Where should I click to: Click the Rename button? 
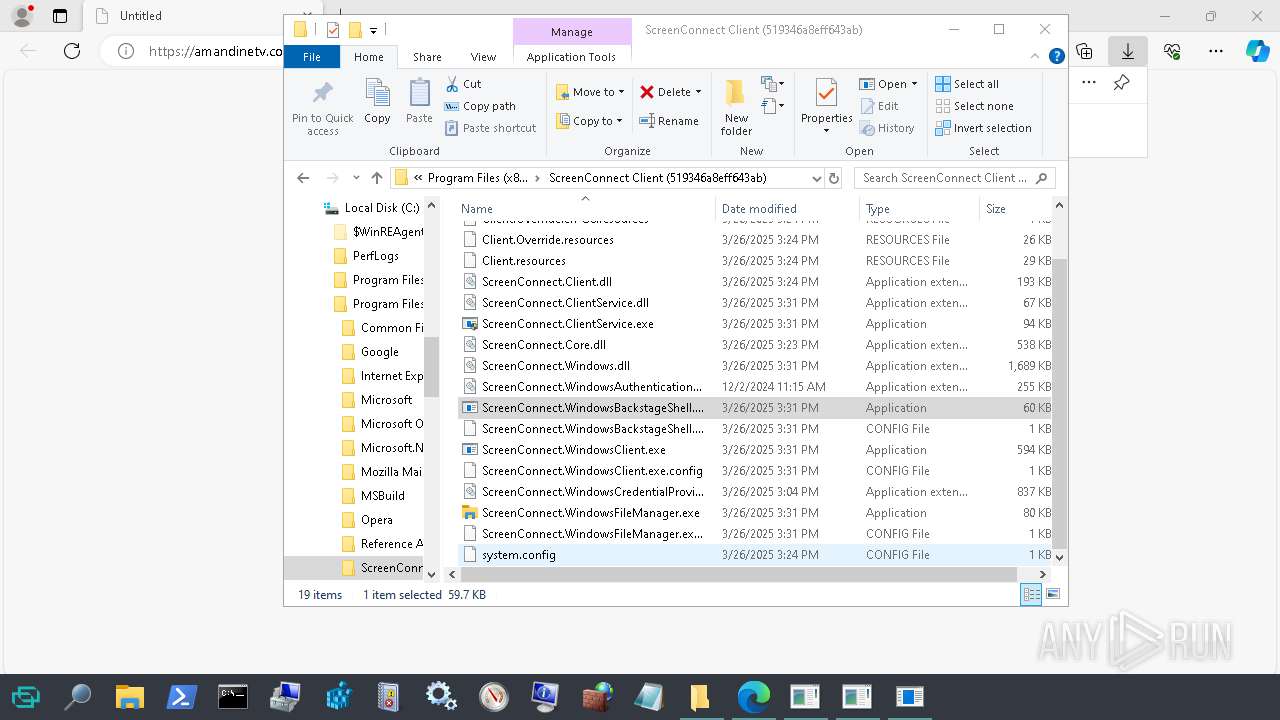669,121
